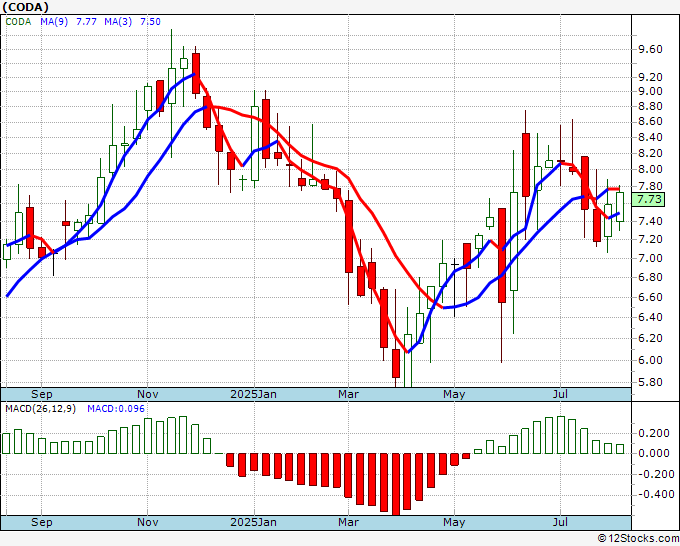Click May on the price chart date axis
This screenshot has height=546, width=680.
pyautogui.click(x=454, y=394)
